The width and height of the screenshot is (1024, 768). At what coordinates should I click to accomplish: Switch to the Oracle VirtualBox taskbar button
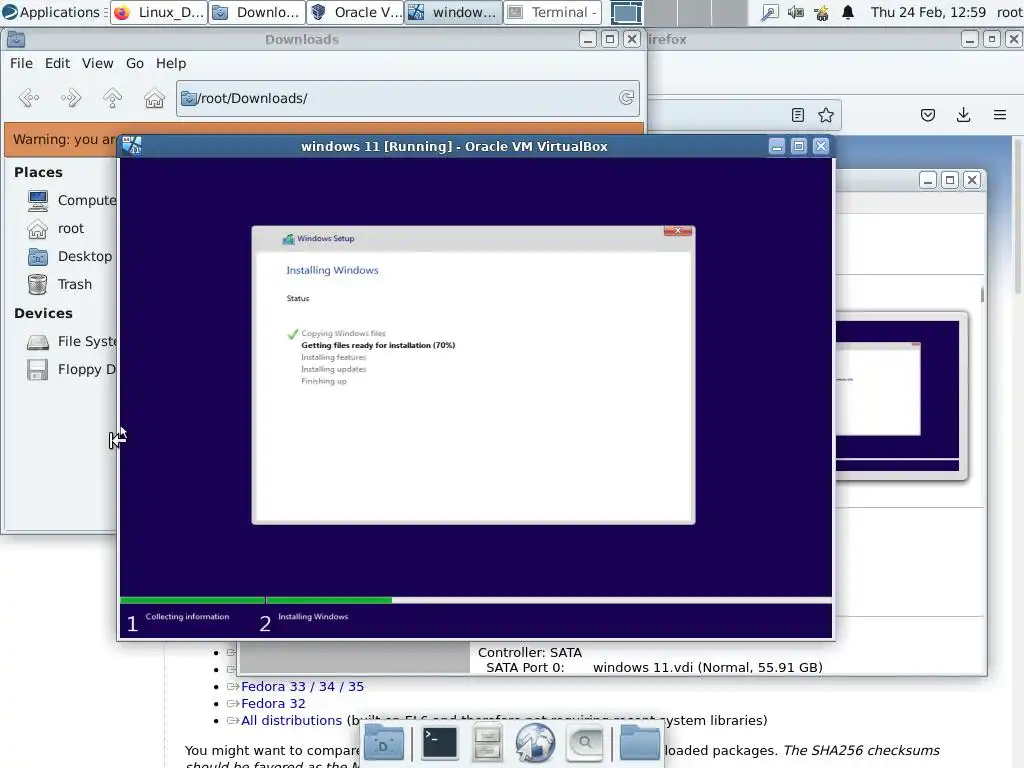[x=355, y=12]
